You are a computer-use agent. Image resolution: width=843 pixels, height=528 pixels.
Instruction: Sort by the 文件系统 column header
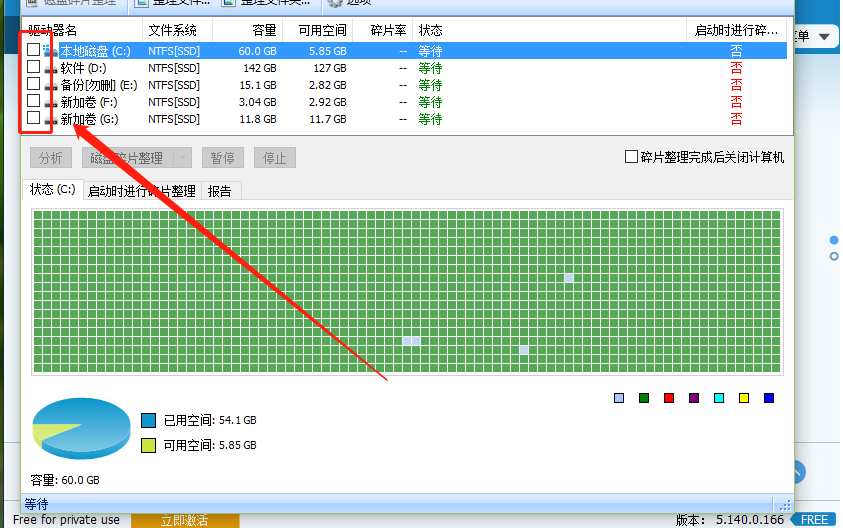point(177,30)
